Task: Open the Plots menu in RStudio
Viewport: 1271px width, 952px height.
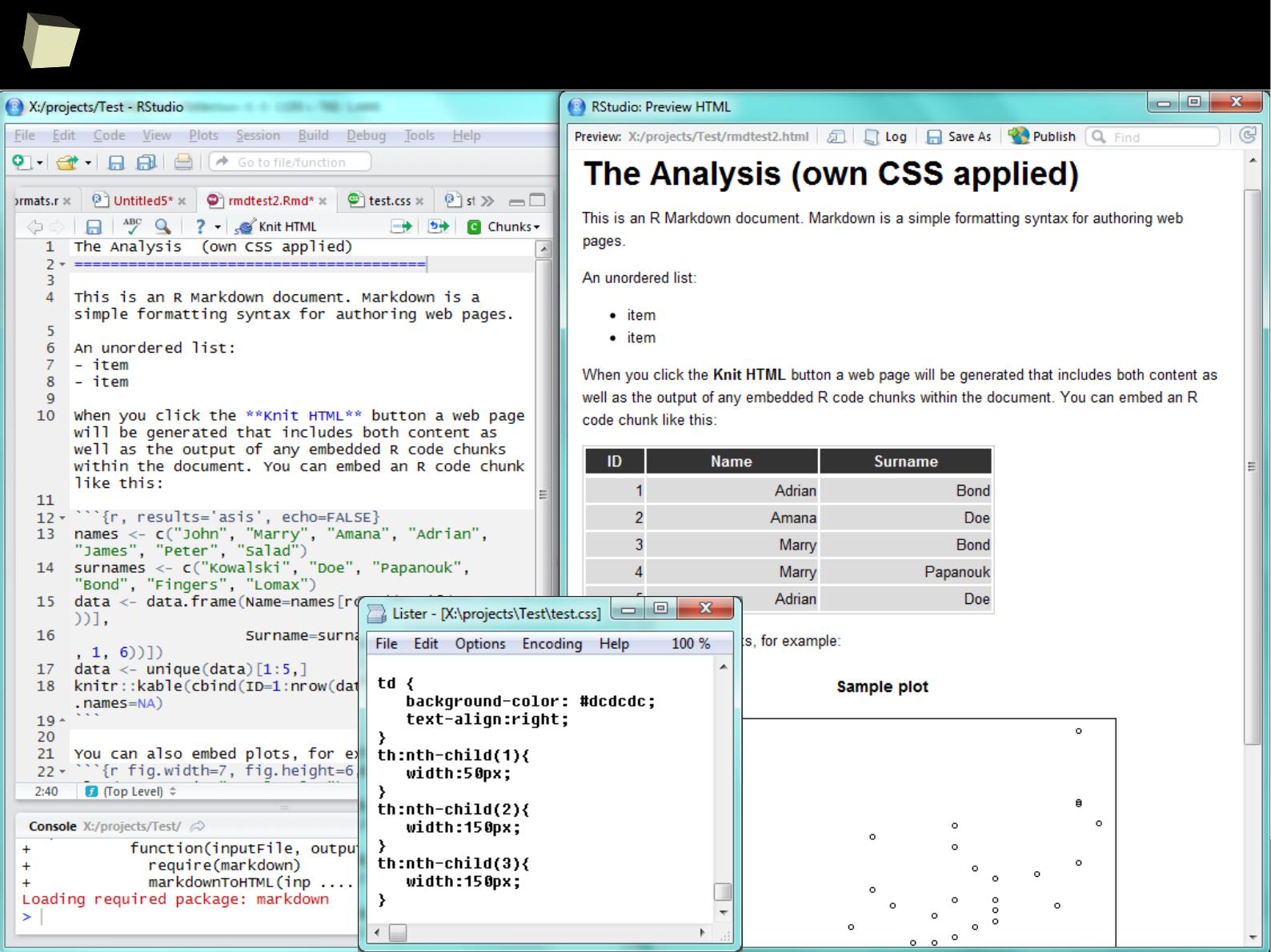Action: click(x=203, y=135)
